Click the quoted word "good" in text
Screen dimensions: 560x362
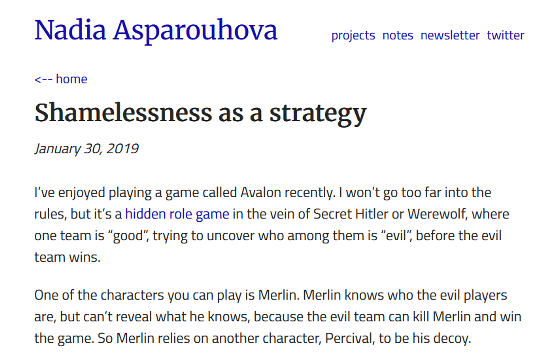128,236
